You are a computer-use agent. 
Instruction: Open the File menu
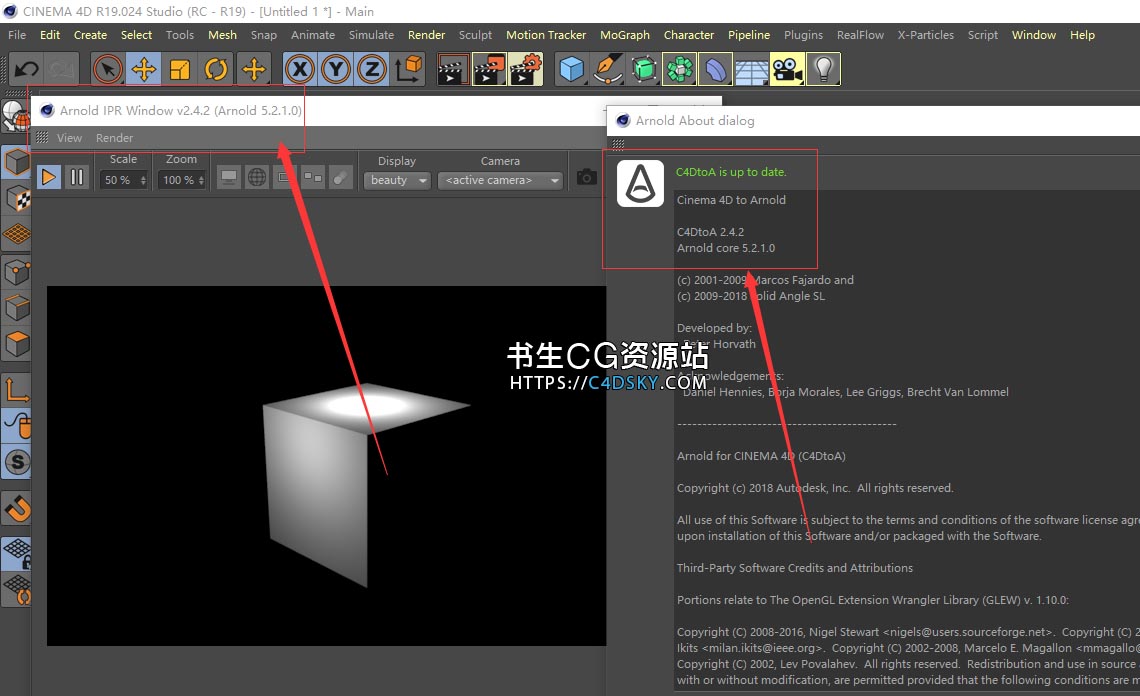[x=17, y=35]
